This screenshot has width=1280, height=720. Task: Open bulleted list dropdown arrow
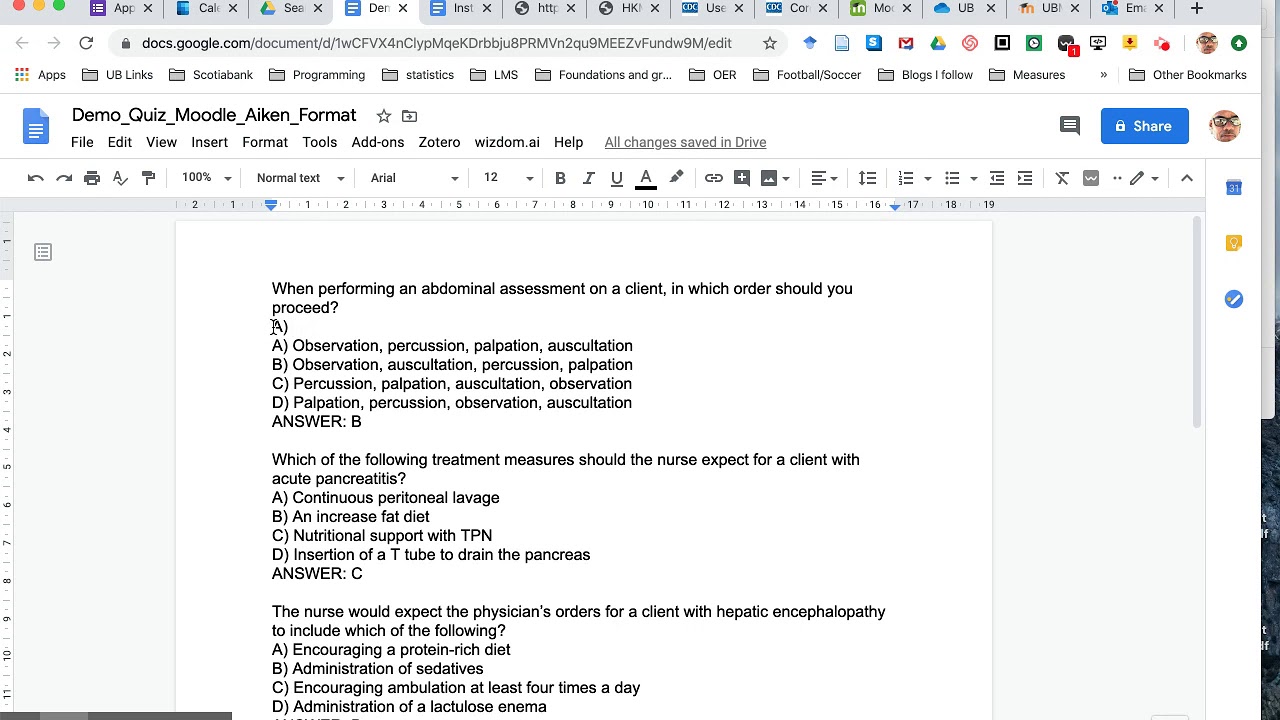974,178
